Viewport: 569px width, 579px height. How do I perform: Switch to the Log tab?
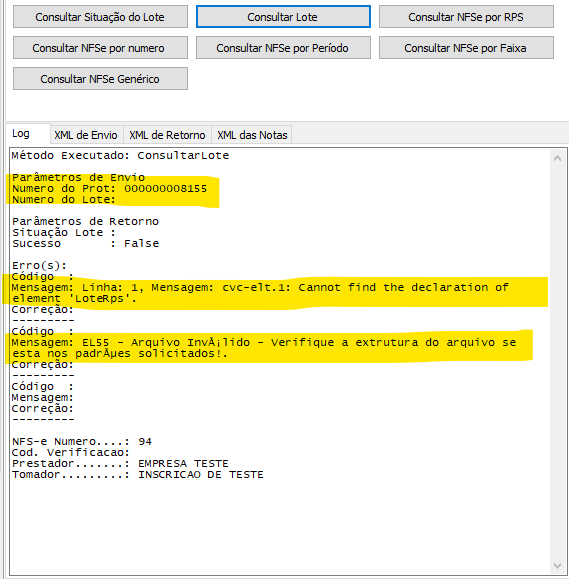pyautogui.click(x=21, y=134)
